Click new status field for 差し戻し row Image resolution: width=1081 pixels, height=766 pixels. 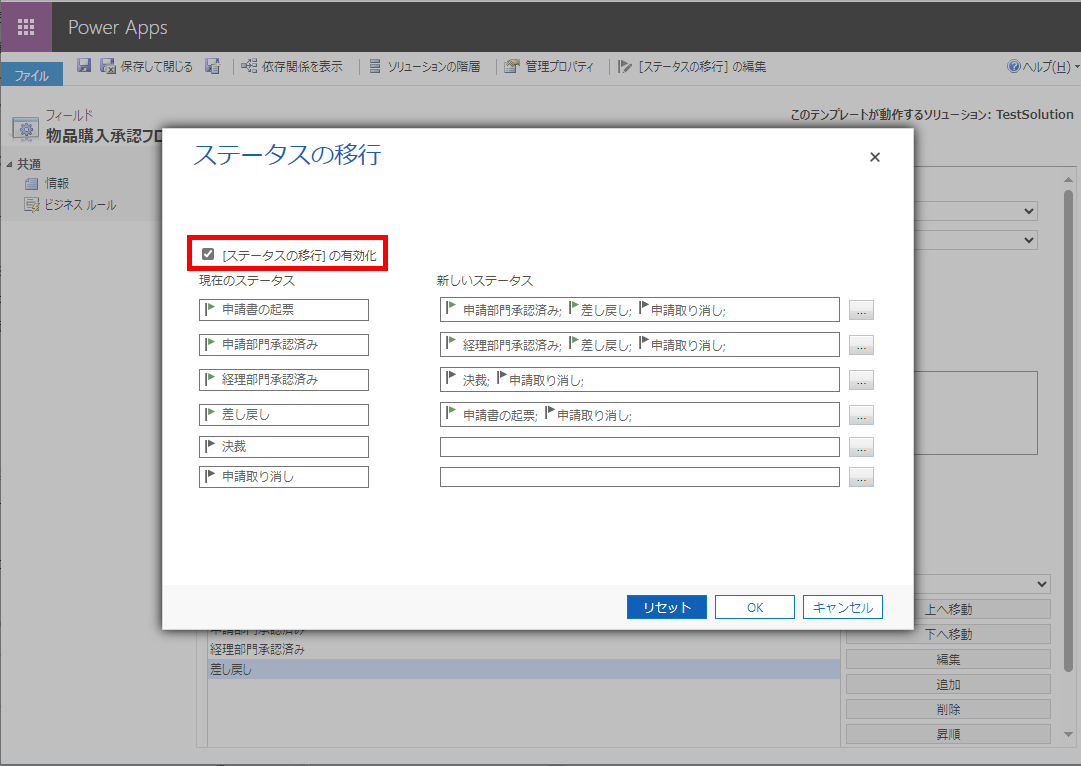[x=640, y=414]
